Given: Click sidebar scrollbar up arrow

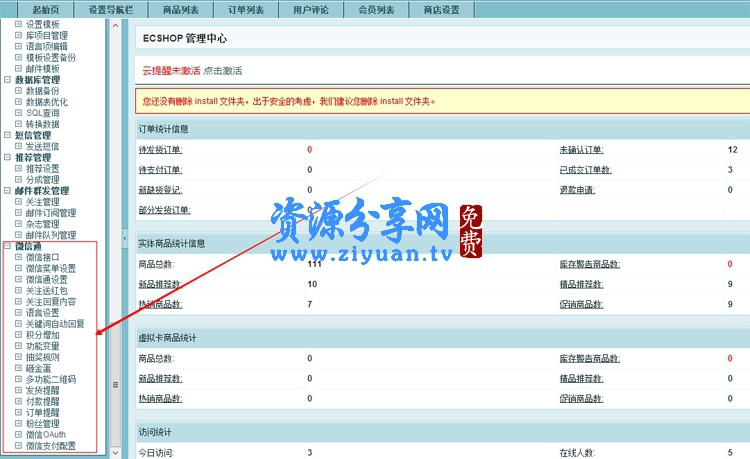Looking at the screenshot, I should 115,25.
